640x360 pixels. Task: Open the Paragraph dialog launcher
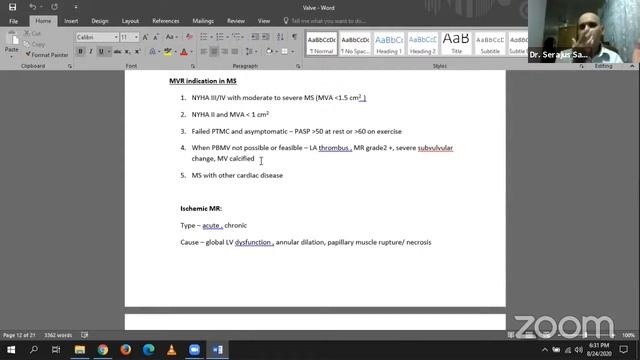click(298, 66)
